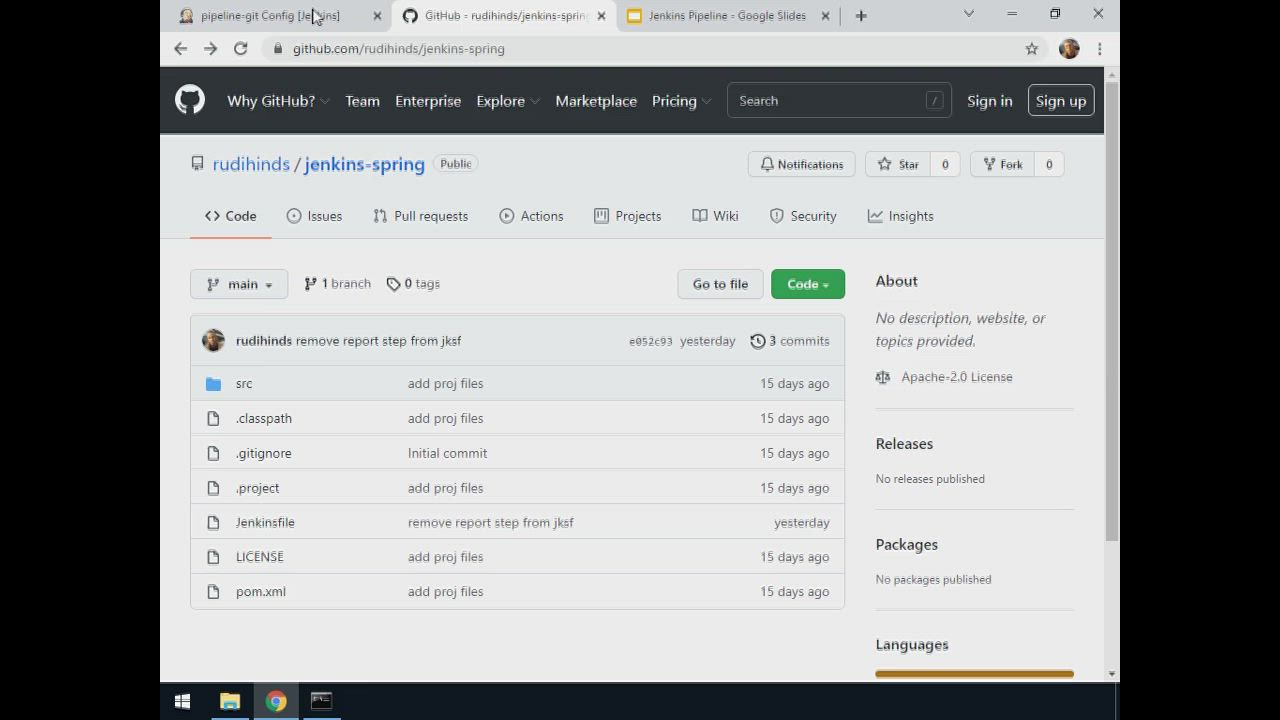Click the Windows Start button
Image resolution: width=1280 pixels, height=720 pixels.
[182, 702]
